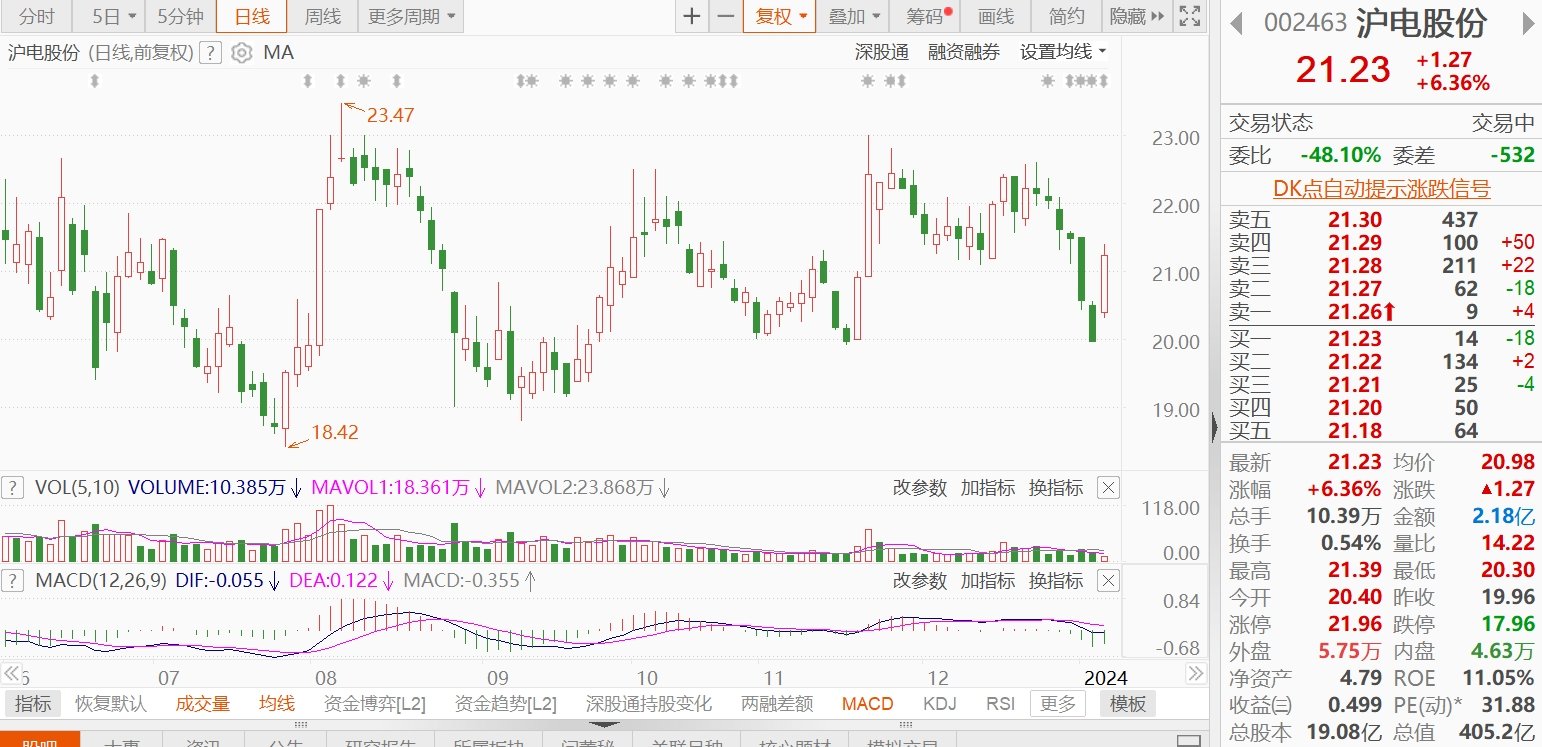Toggle KDJ indicator
1542x747 pixels.
tap(939, 704)
